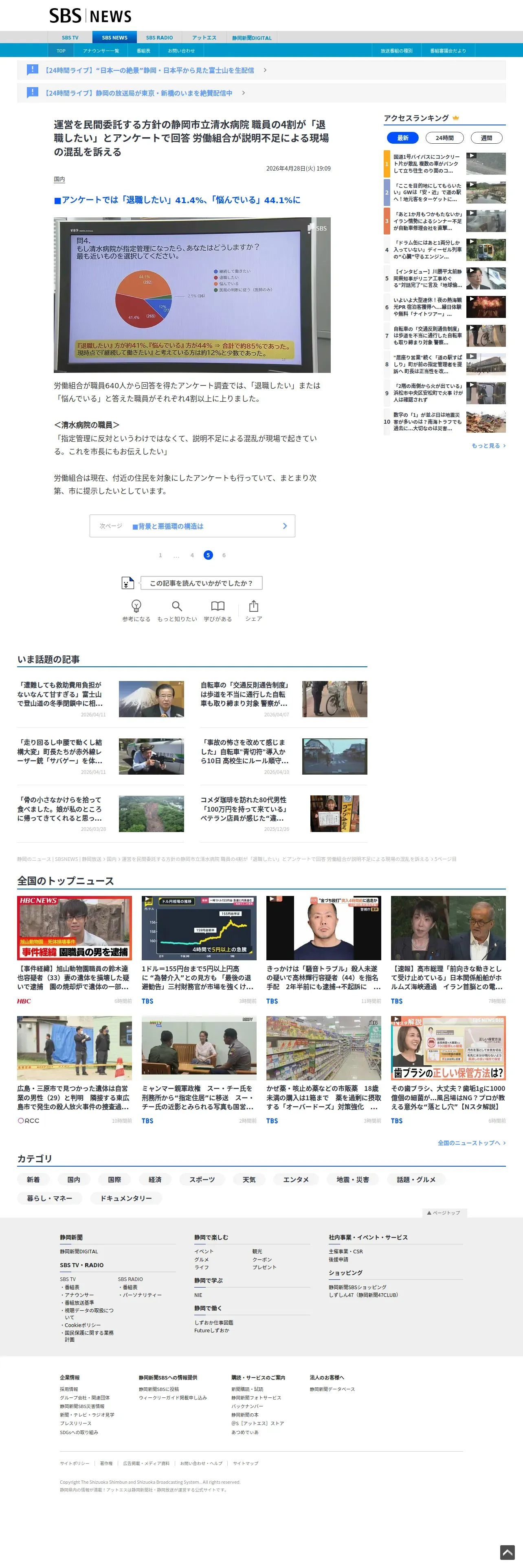Select the 週間 ranking filter
Image resolution: width=523 pixels, height=1568 pixels.
coord(486,138)
